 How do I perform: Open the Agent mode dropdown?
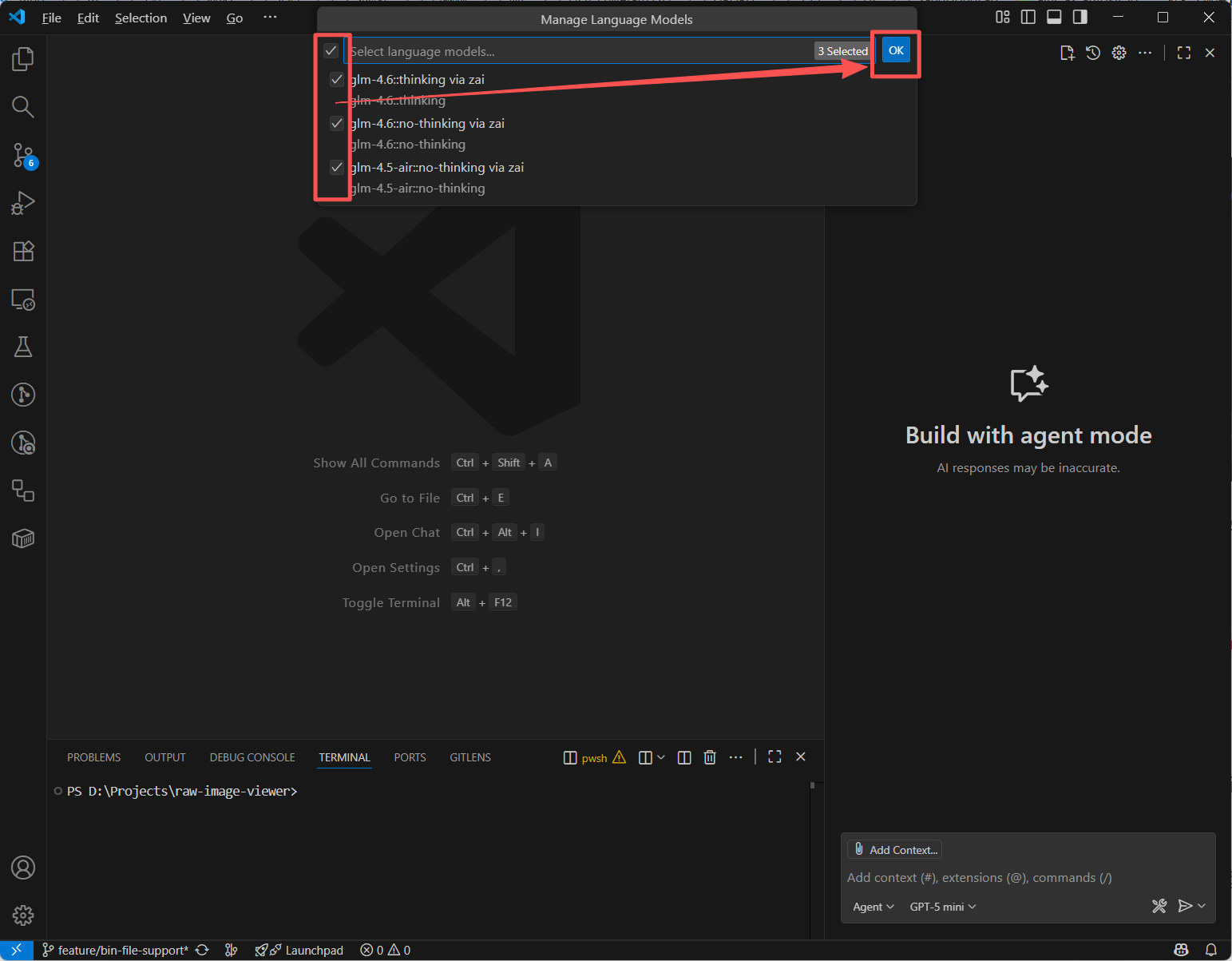pos(873,907)
